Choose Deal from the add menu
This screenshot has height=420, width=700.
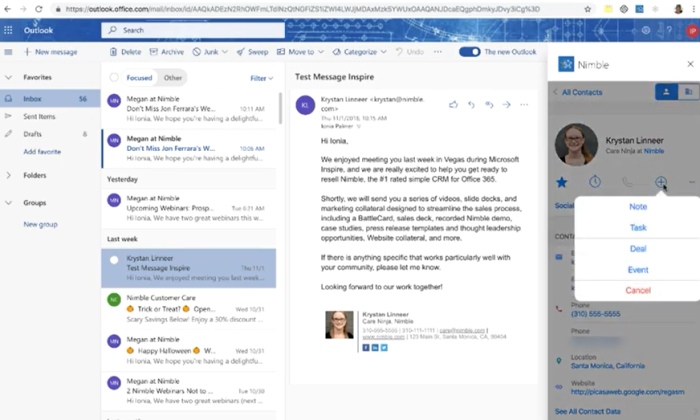[638, 249]
